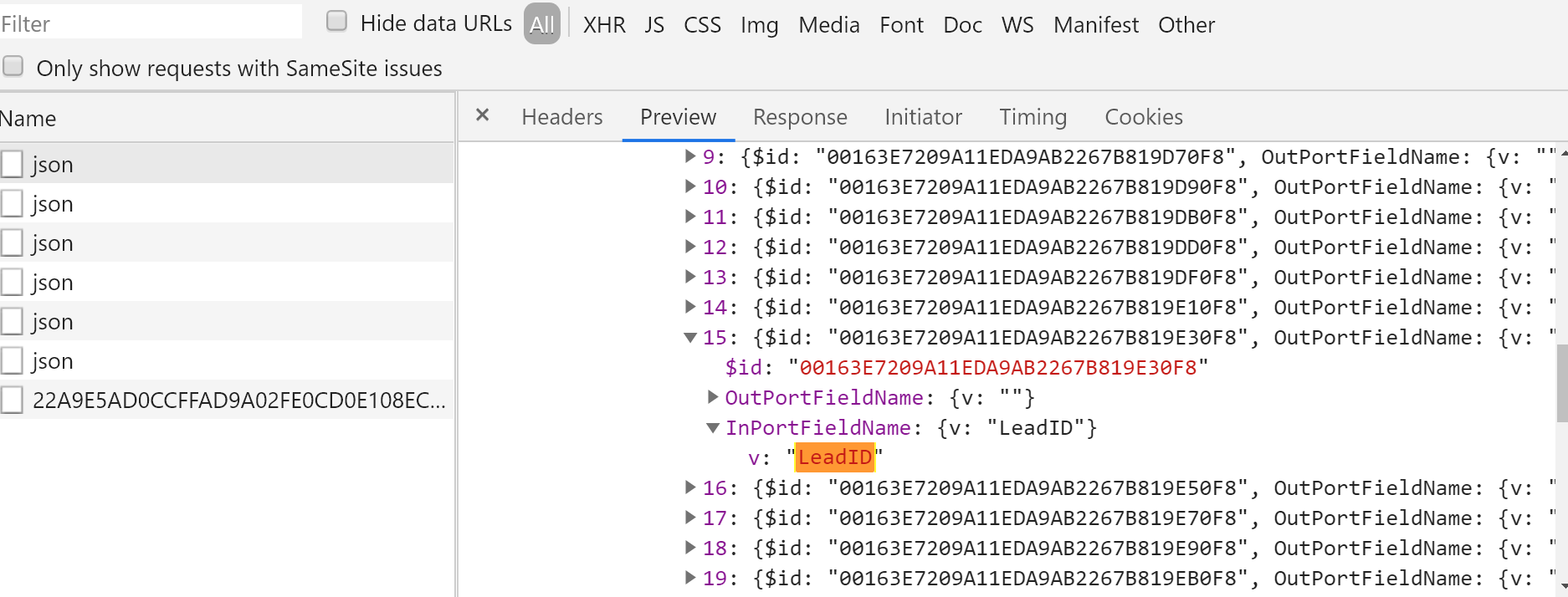Open the Cookies tab
The height and width of the screenshot is (597, 1568).
pos(1144,117)
